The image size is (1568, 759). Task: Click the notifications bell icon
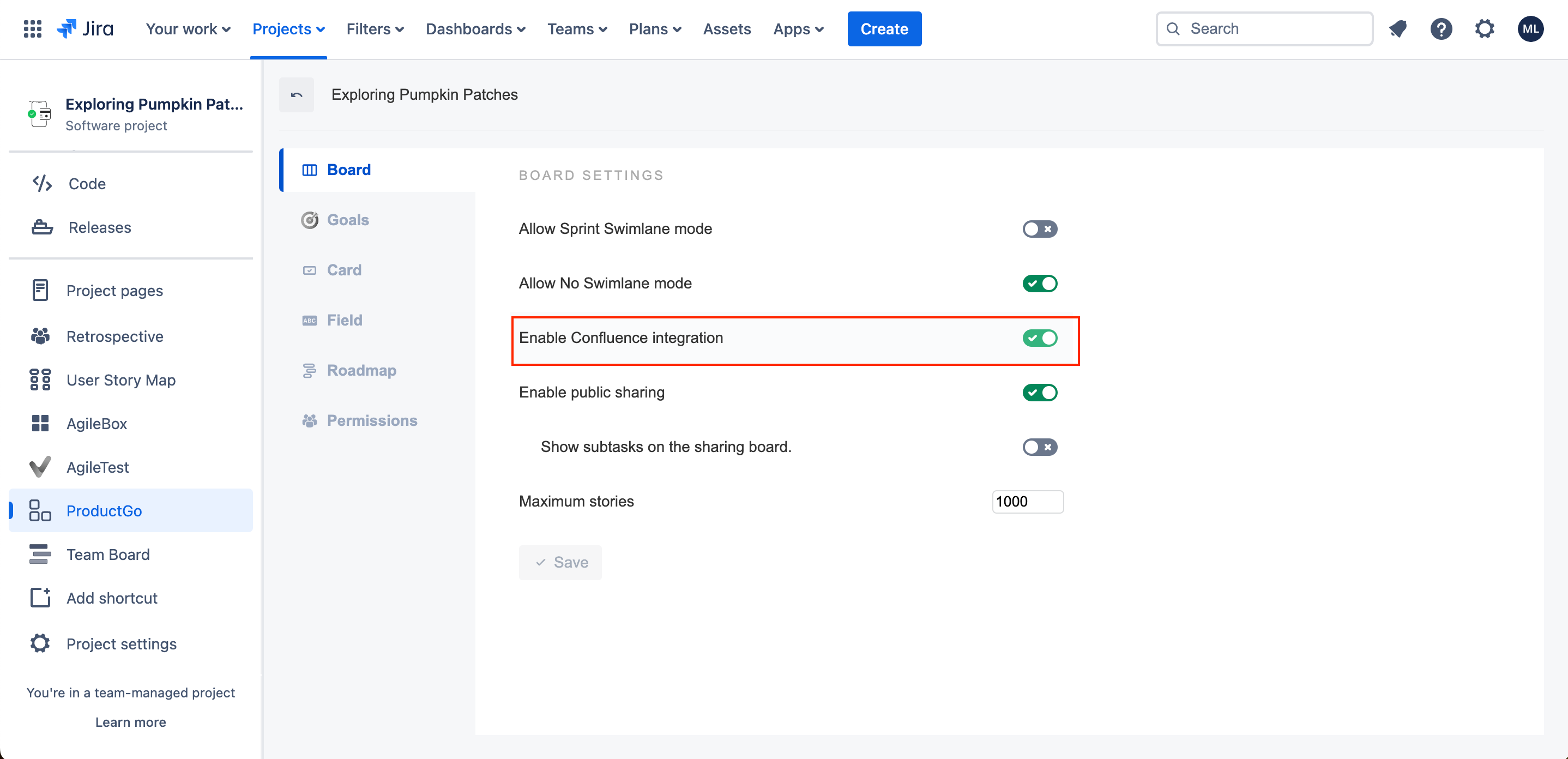point(1397,28)
